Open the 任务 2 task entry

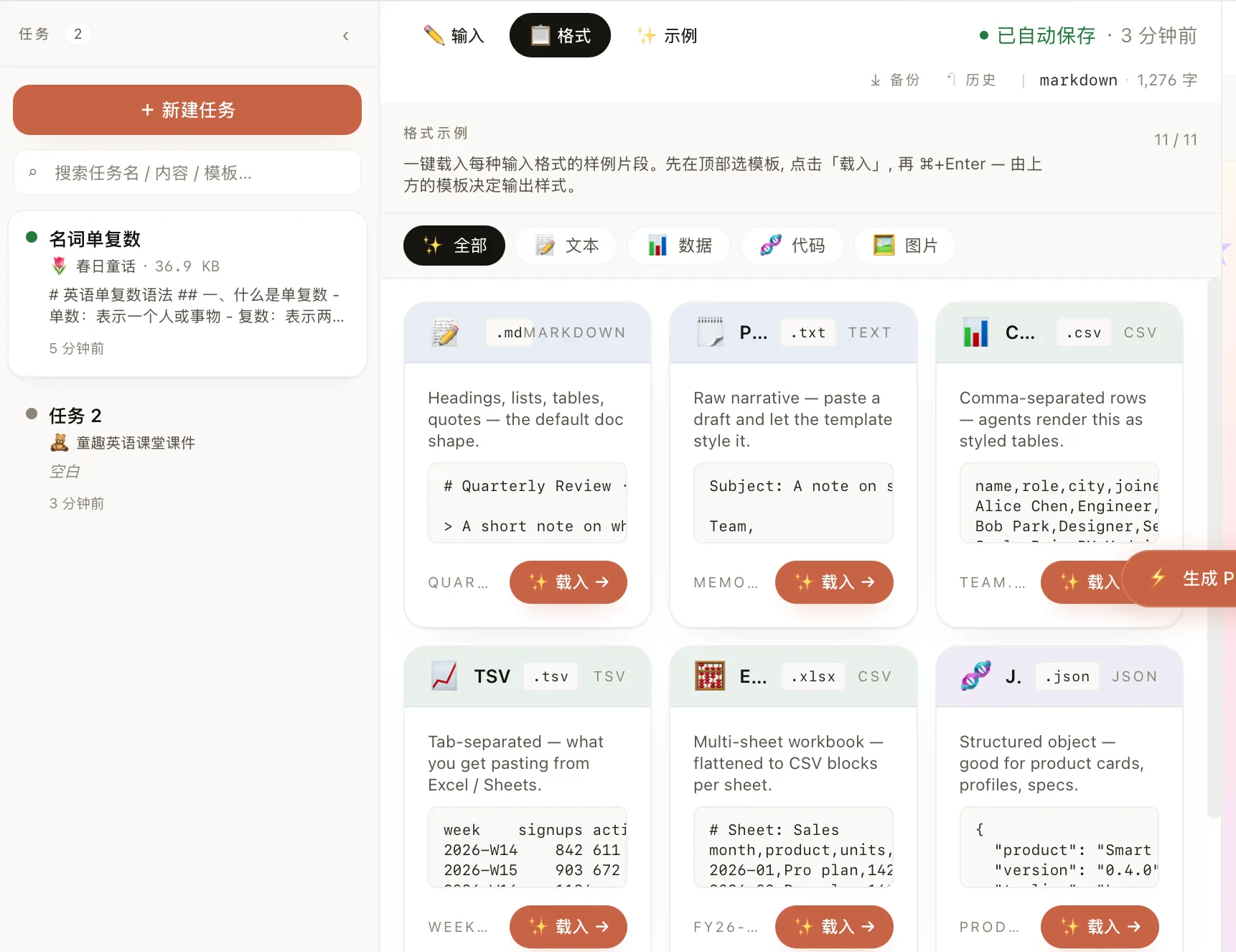[187, 458]
